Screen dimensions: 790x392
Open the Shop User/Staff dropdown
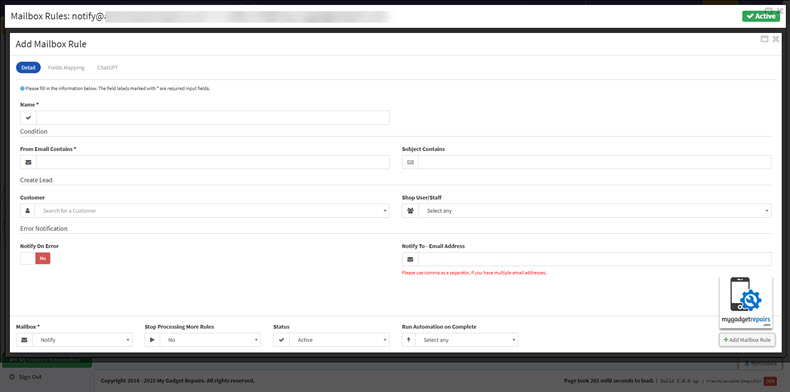[x=595, y=211]
